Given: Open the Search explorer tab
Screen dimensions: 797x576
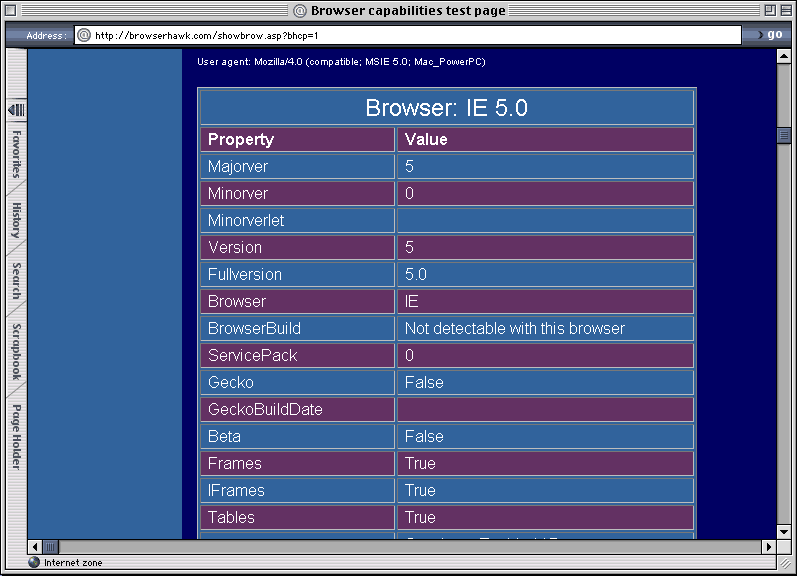Looking at the screenshot, I should click(17, 281).
